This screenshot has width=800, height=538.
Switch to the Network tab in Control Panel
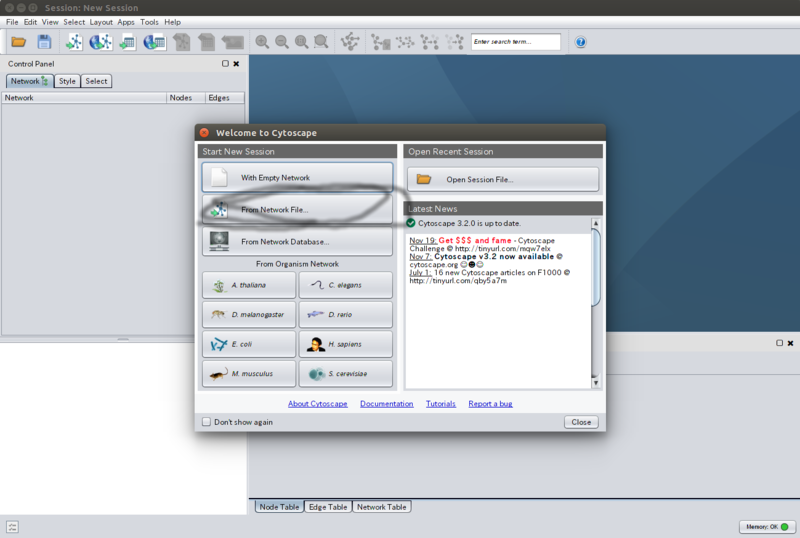point(30,81)
